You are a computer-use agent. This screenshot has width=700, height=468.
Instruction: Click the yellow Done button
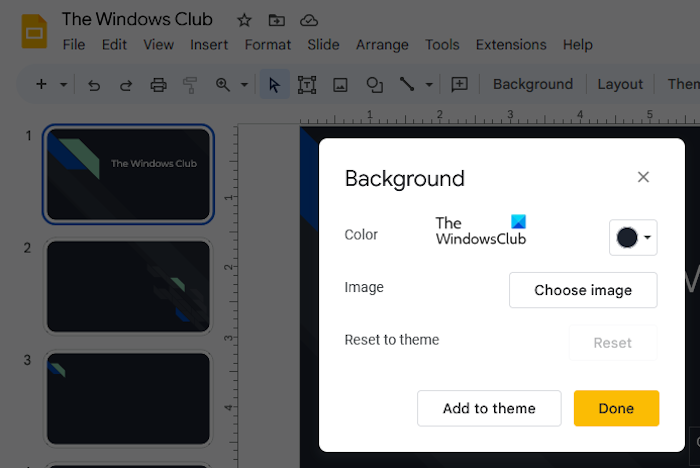(617, 408)
